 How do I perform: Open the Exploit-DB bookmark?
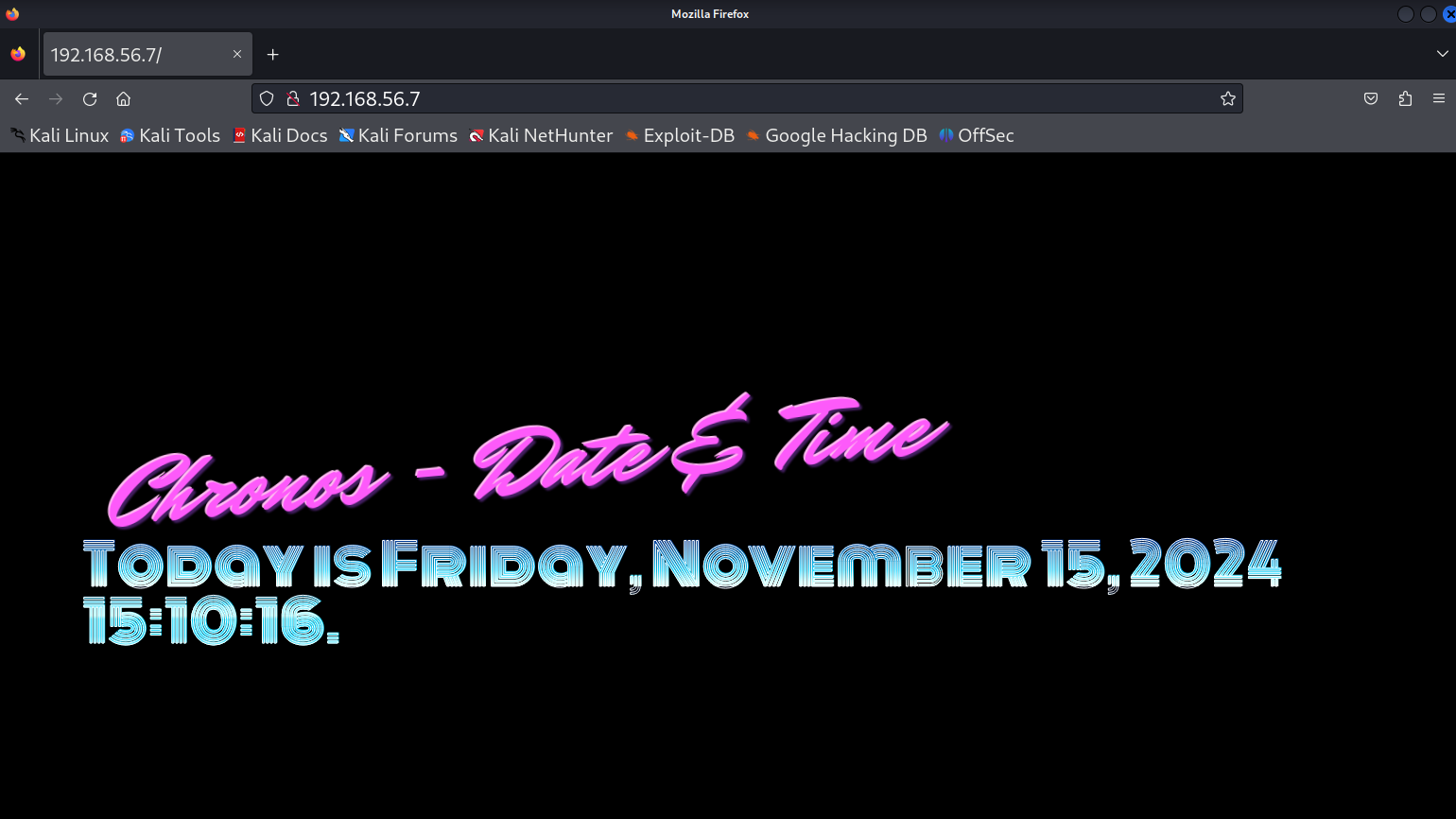point(680,136)
